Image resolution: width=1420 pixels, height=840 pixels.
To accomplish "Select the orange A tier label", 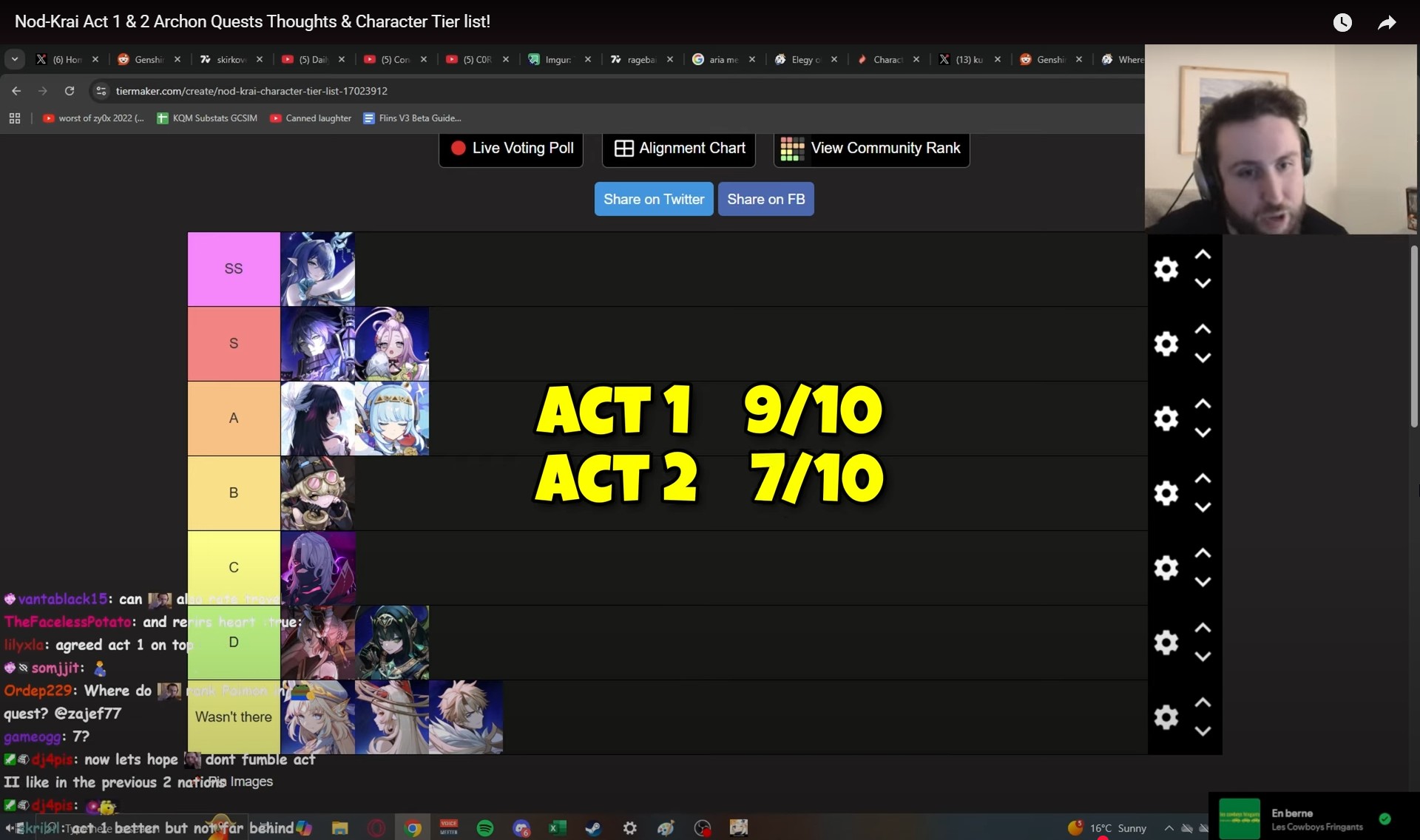I will coord(234,419).
